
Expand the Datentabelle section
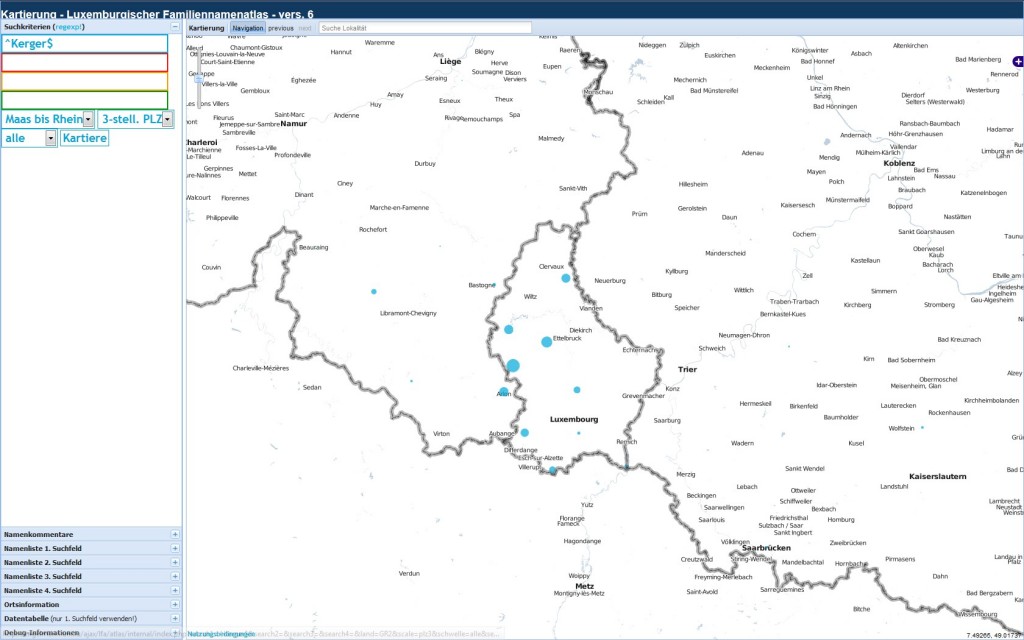(175, 619)
